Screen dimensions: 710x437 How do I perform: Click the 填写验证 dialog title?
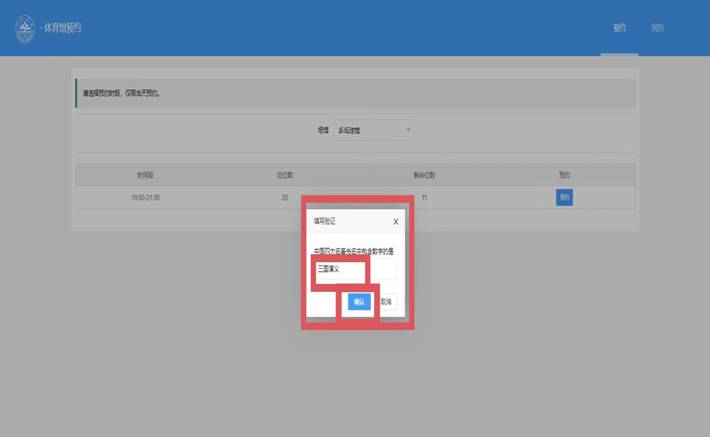pos(327,222)
